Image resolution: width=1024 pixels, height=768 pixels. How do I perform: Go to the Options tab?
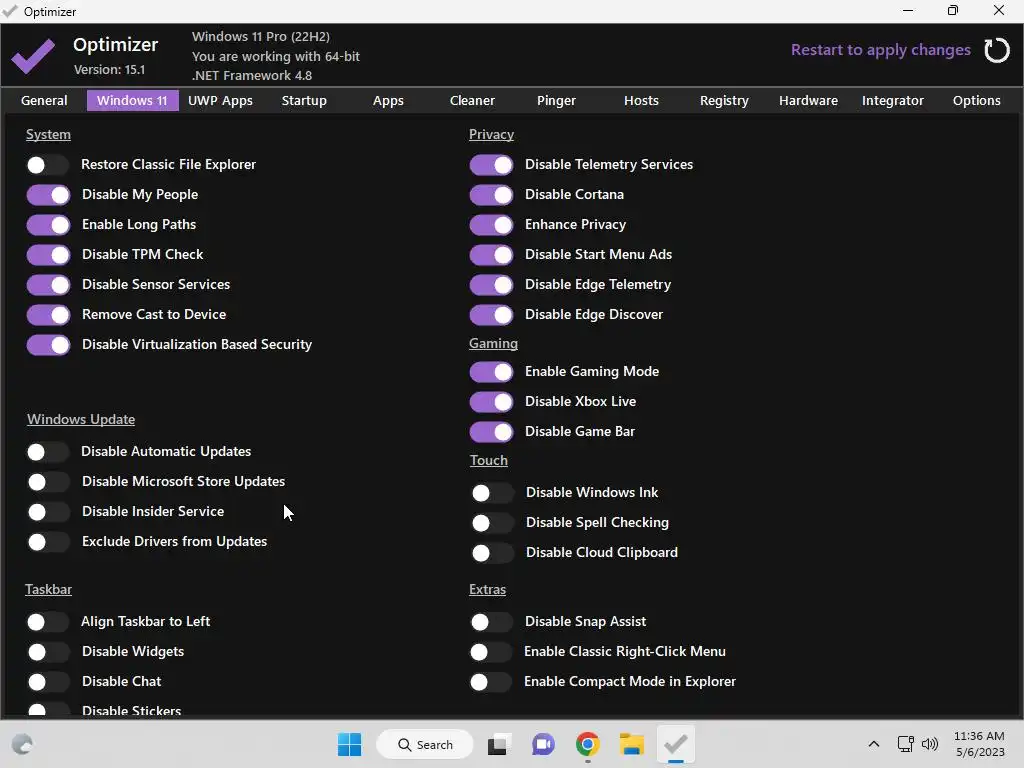pyautogui.click(x=976, y=101)
